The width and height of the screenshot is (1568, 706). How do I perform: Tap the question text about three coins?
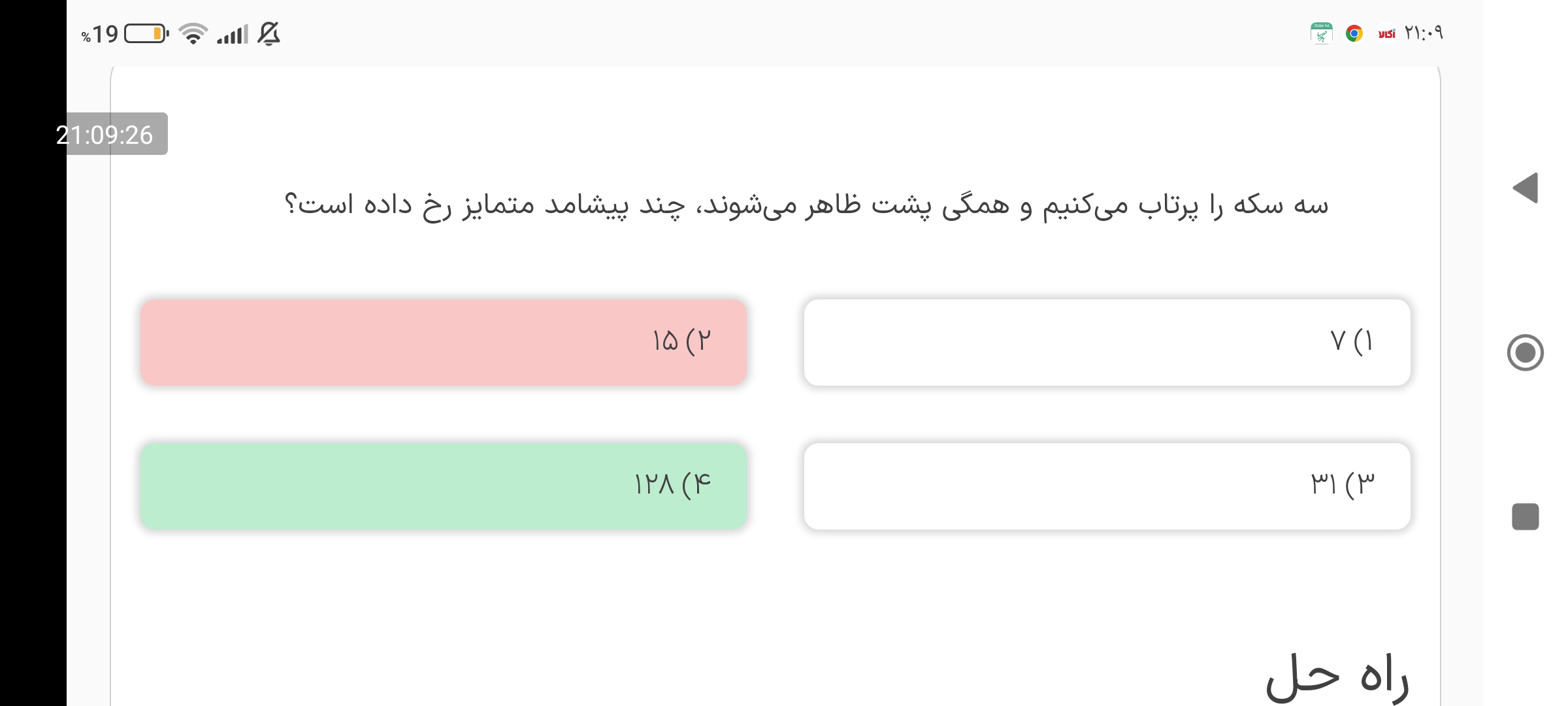(806, 205)
